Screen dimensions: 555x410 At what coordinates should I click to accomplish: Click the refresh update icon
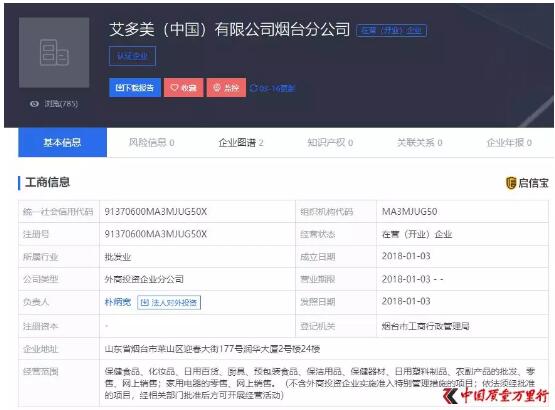pyautogui.click(x=253, y=88)
